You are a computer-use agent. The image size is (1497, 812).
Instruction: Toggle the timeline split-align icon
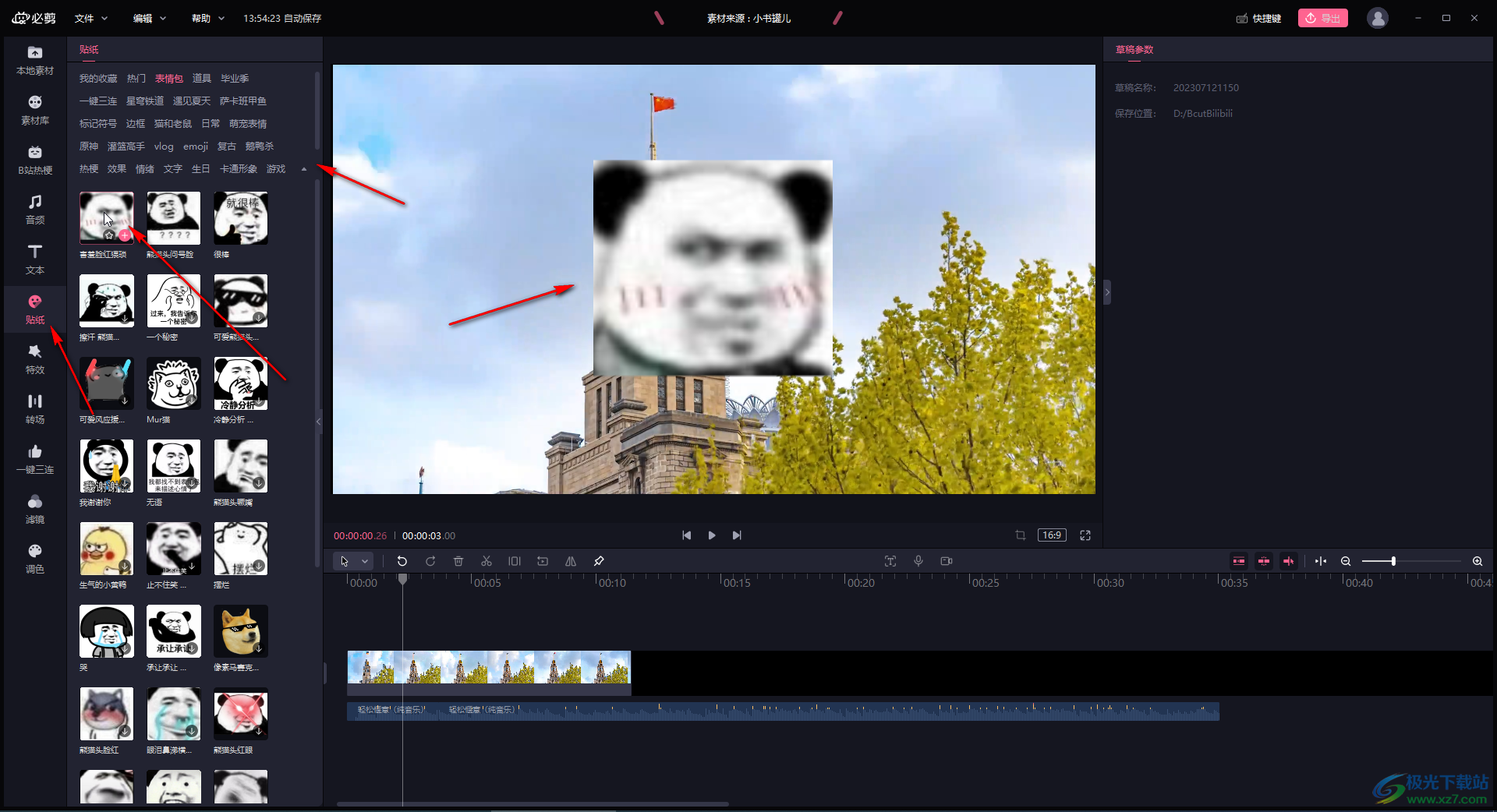(1321, 561)
